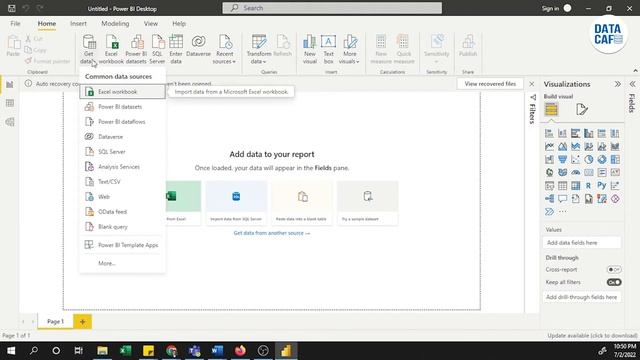Choose Power BI dataflows from the menu

tap(122, 122)
